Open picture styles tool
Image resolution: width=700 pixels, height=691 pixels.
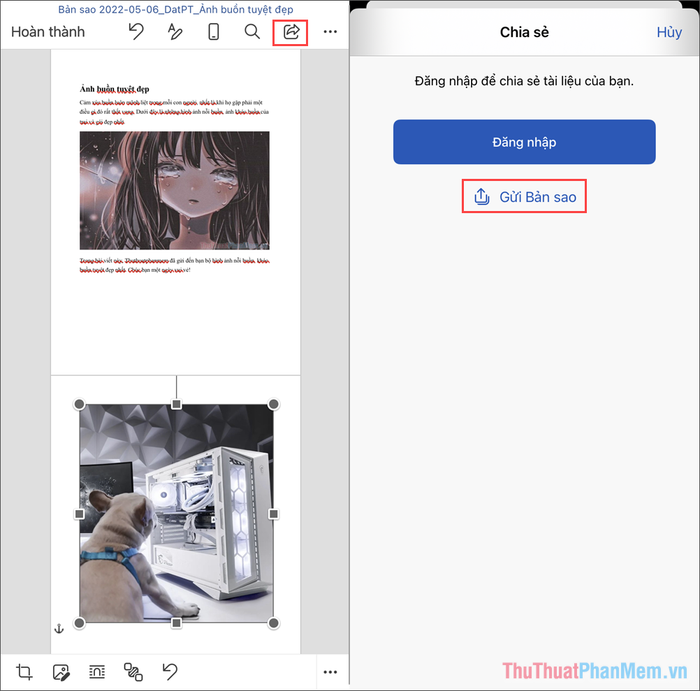tap(61, 671)
